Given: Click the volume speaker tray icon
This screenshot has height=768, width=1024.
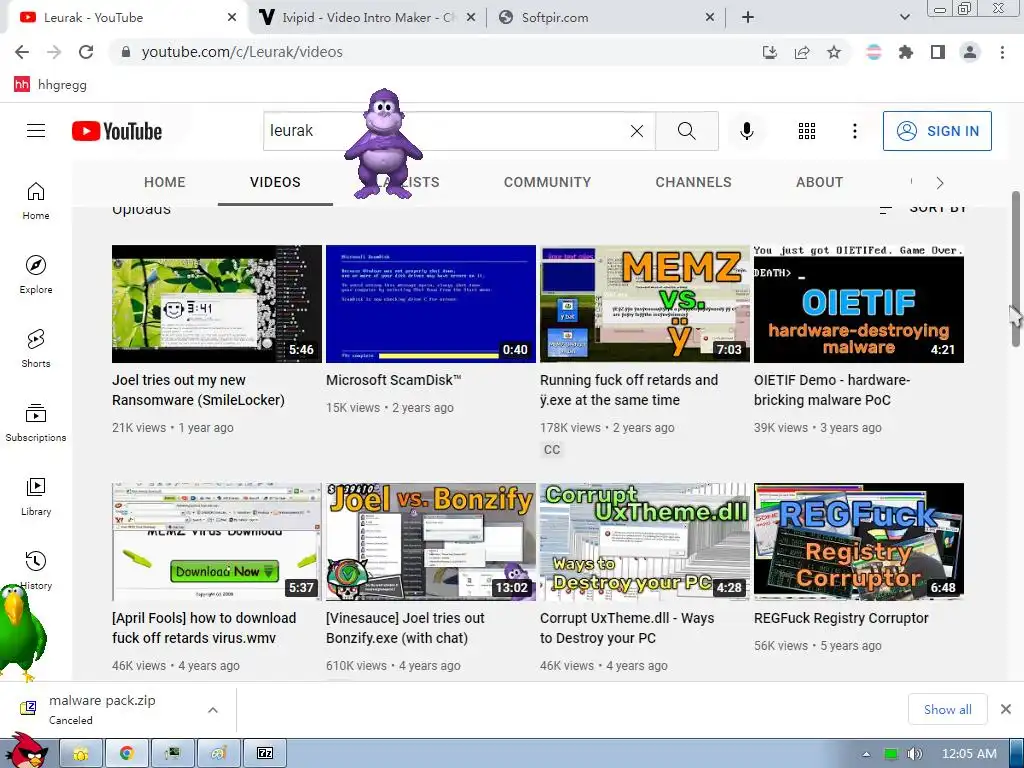Looking at the screenshot, I should (x=914, y=754).
